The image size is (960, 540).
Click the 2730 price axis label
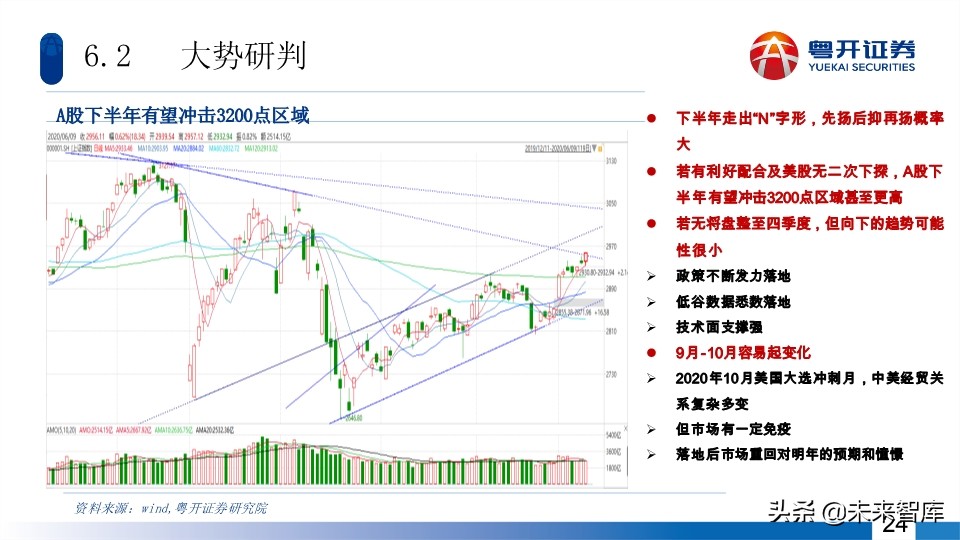pos(611,373)
